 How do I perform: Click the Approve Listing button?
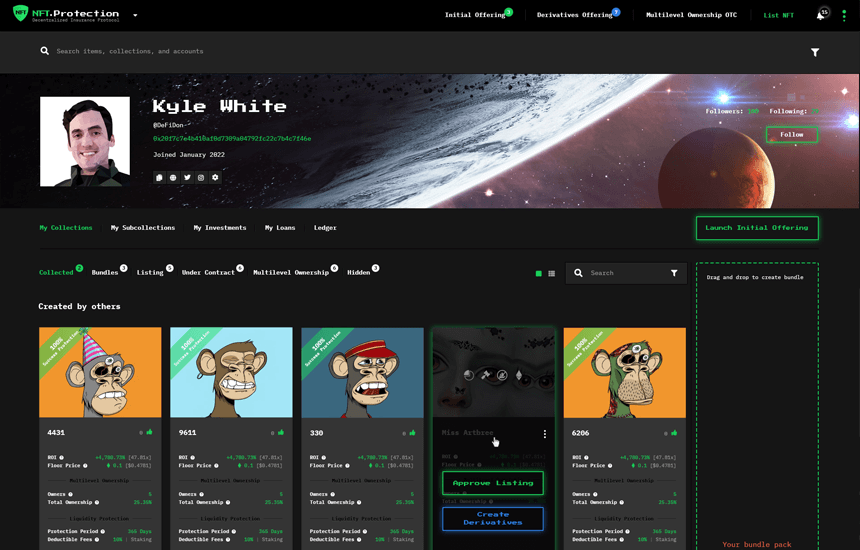(x=493, y=483)
